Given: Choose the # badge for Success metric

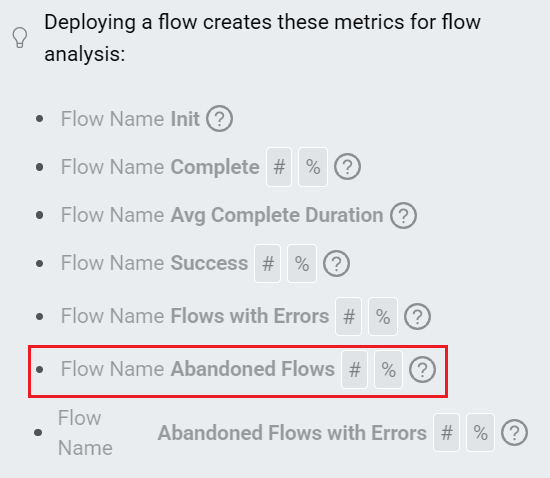Looking at the screenshot, I should pyautogui.click(x=268, y=263).
